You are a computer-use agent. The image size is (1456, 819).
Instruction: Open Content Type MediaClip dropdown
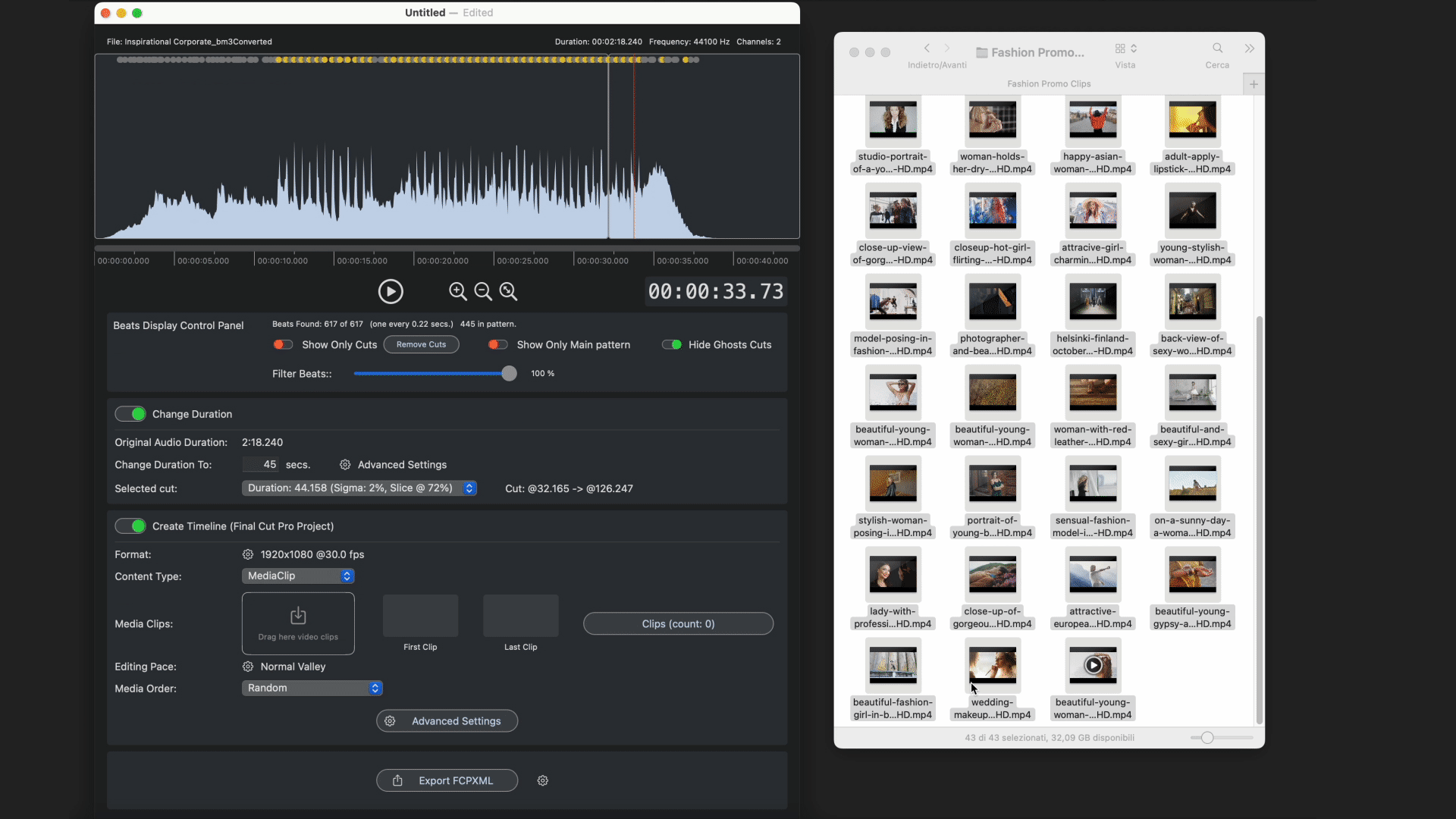coord(298,576)
